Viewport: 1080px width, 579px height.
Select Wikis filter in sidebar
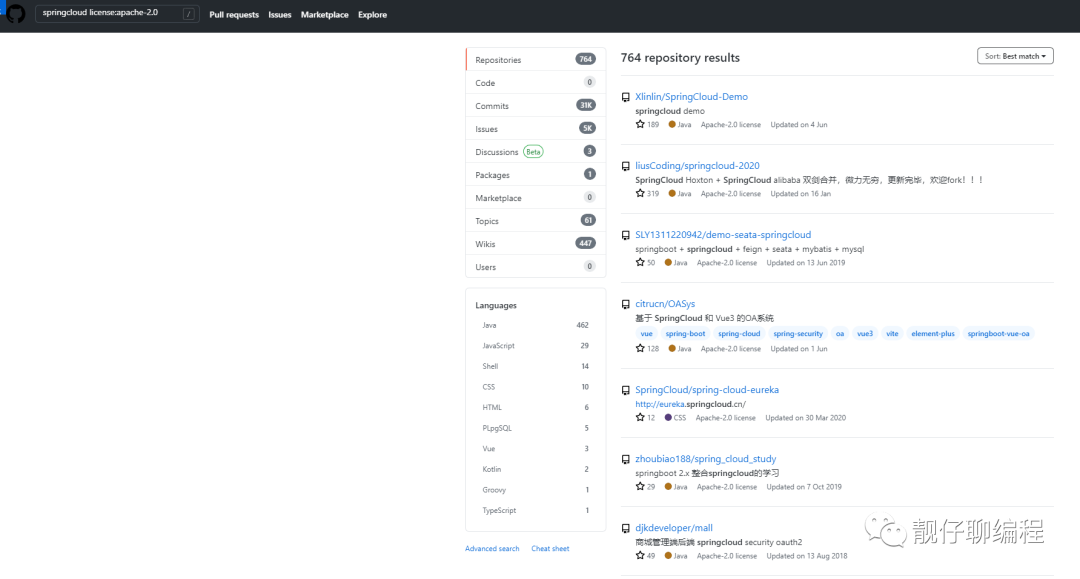[x=536, y=244]
